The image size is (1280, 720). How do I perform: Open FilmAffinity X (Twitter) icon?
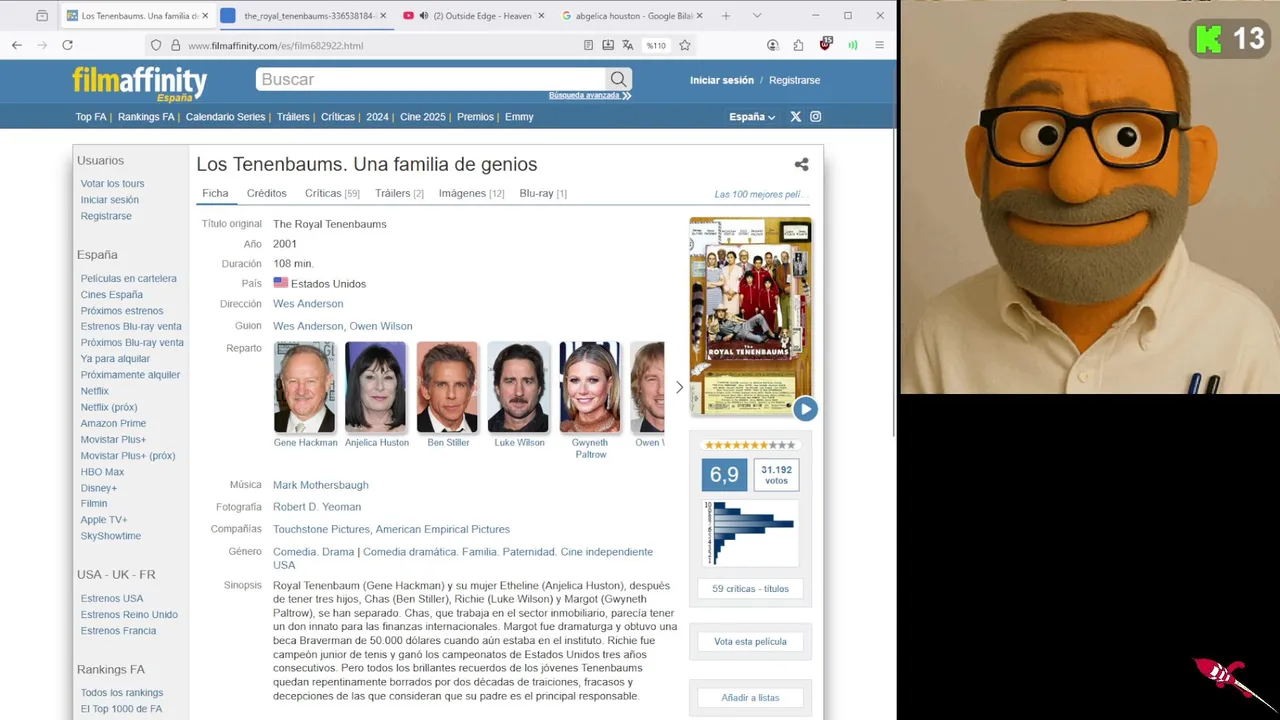pos(796,117)
